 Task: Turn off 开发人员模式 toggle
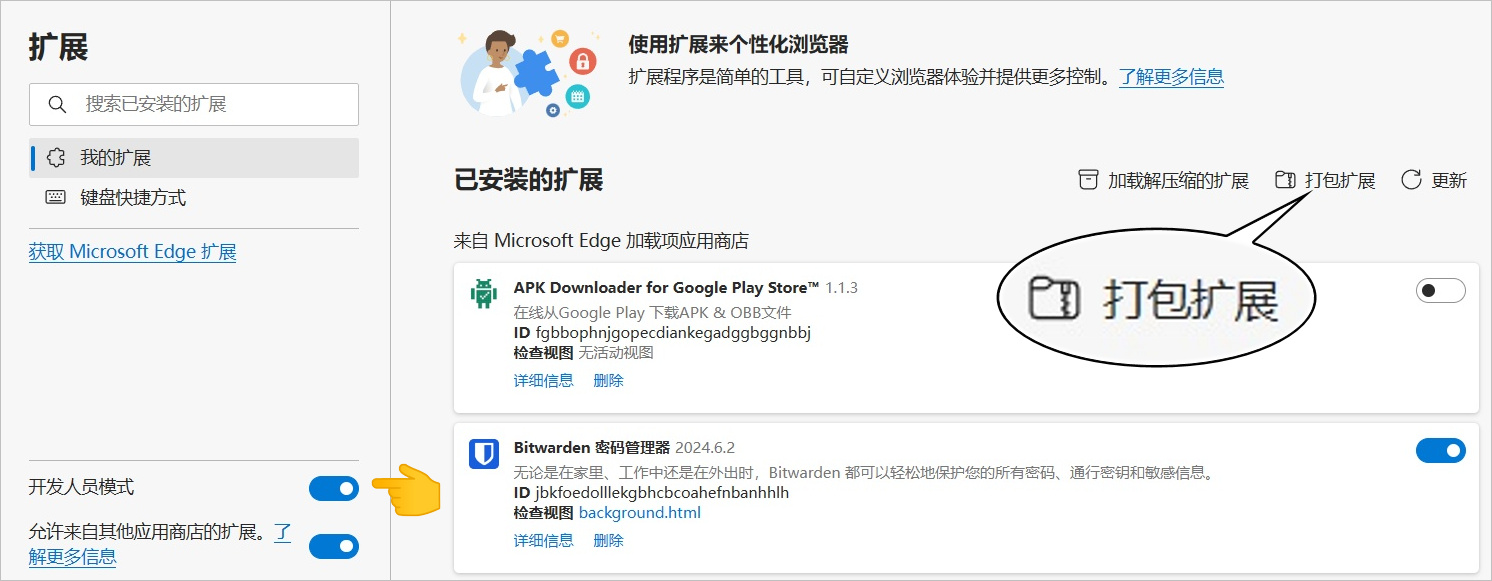pos(333,488)
